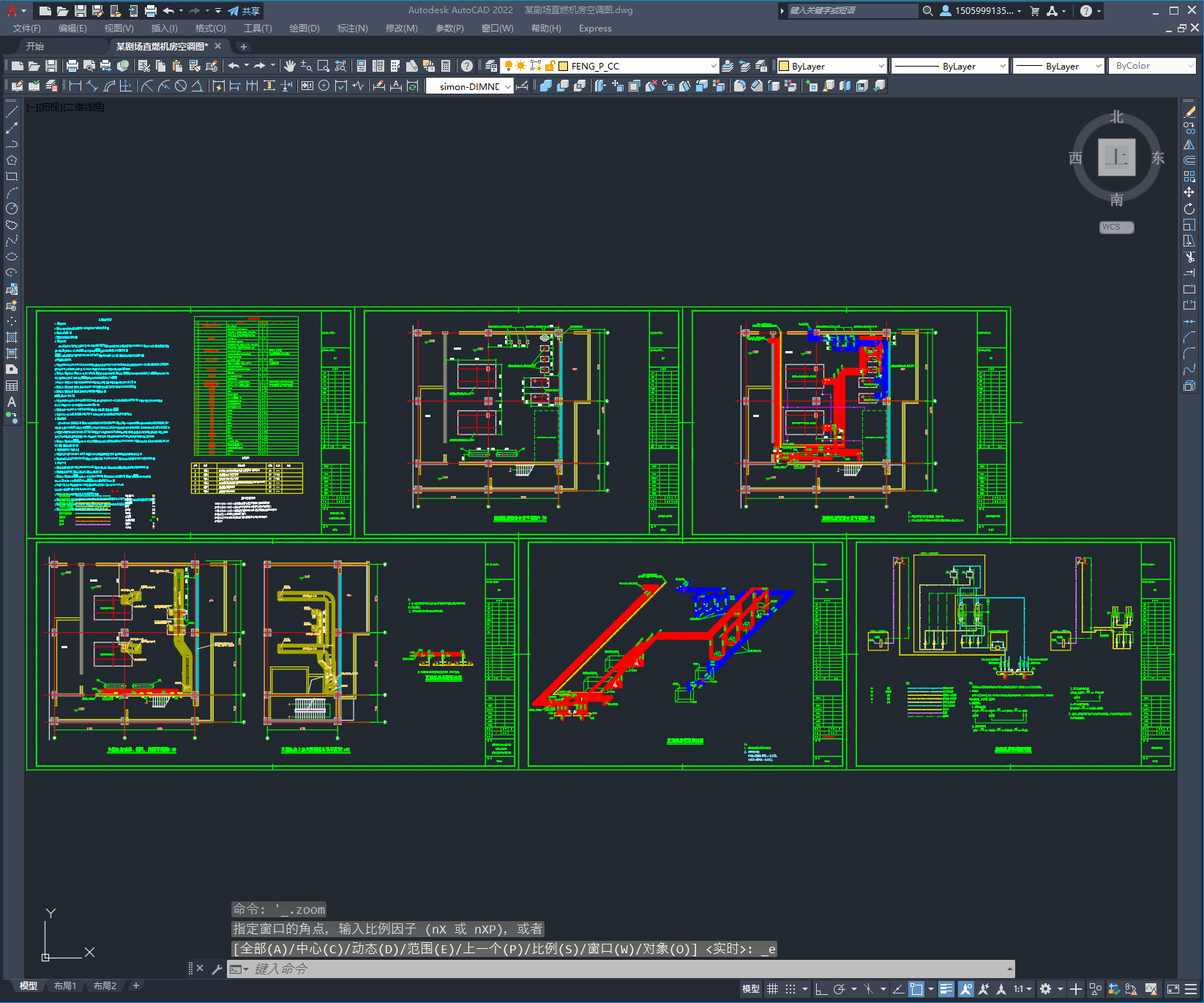1204x1003 pixels.
Task: Open the 视图(V) menu
Action: coord(119,29)
